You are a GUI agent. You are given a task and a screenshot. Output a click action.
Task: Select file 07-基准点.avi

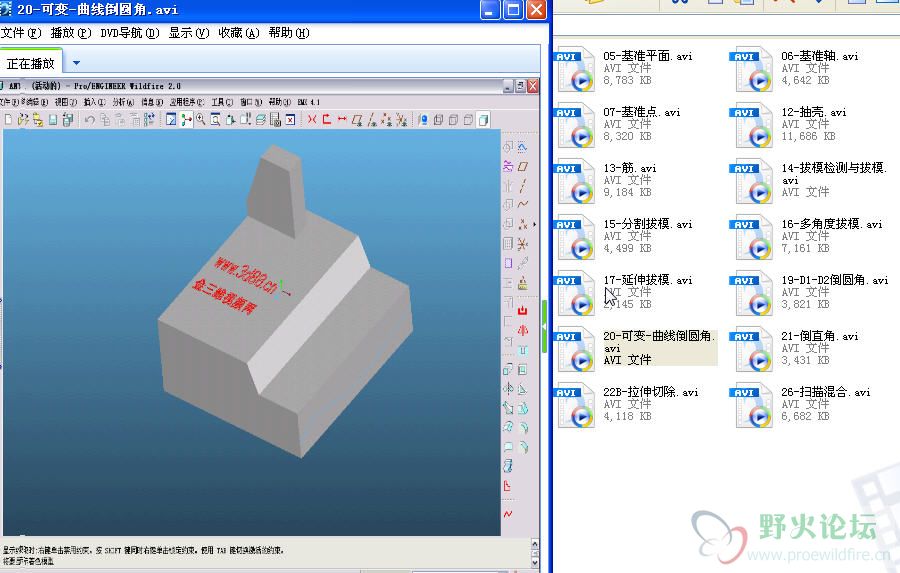(x=642, y=112)
